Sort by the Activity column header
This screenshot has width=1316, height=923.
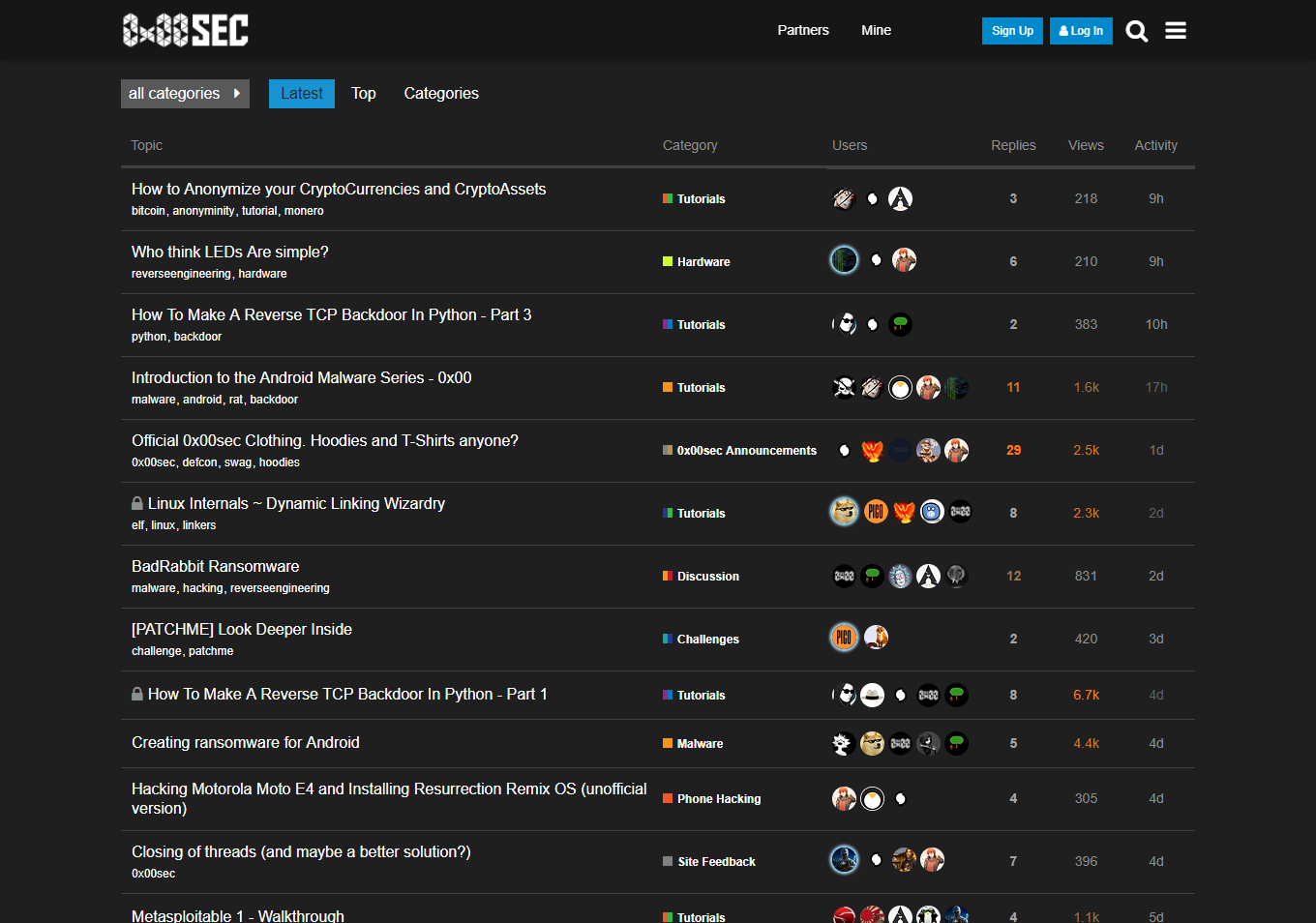click(1156, 145)
